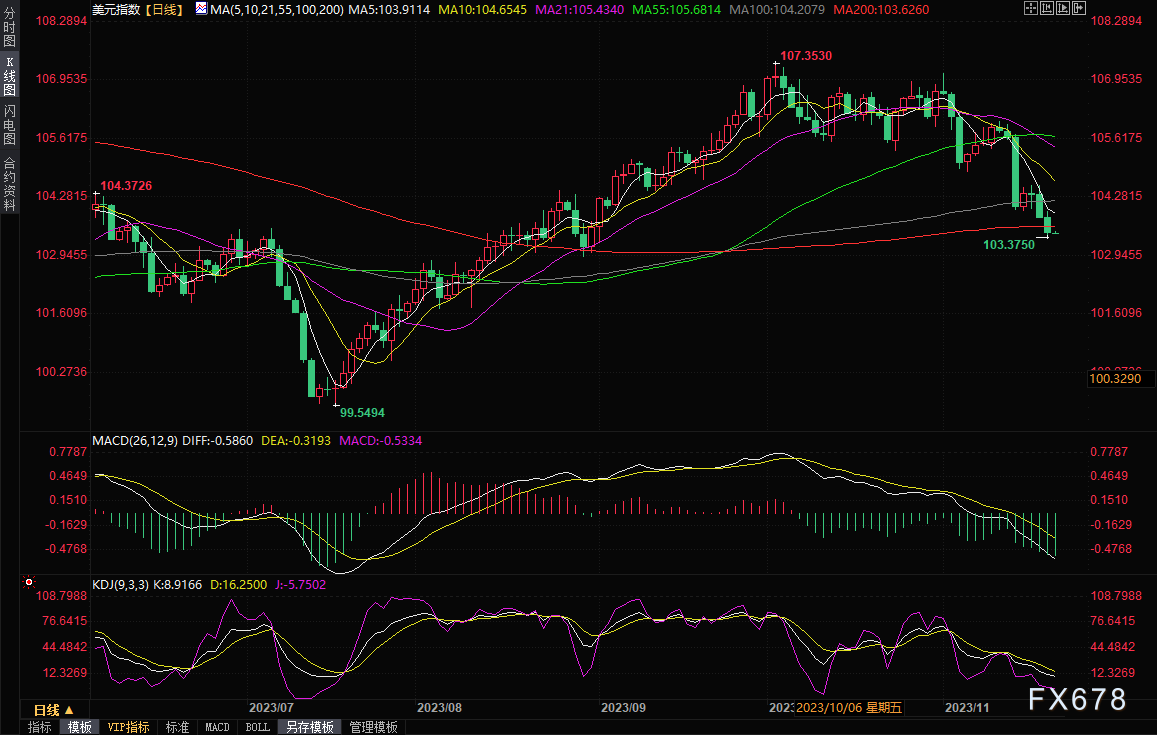This screenshot has height=735, width=1157.
Task: Apply the 标准 template
Action: (177, 727)
